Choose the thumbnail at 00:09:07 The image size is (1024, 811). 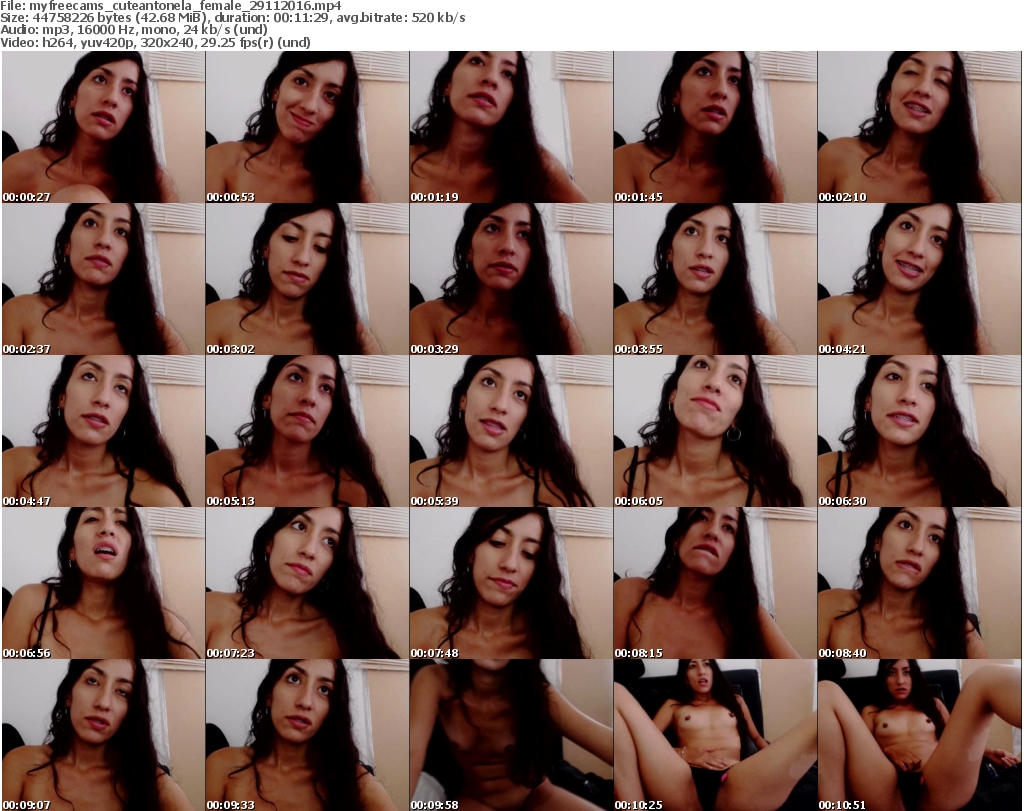(103, 735)
